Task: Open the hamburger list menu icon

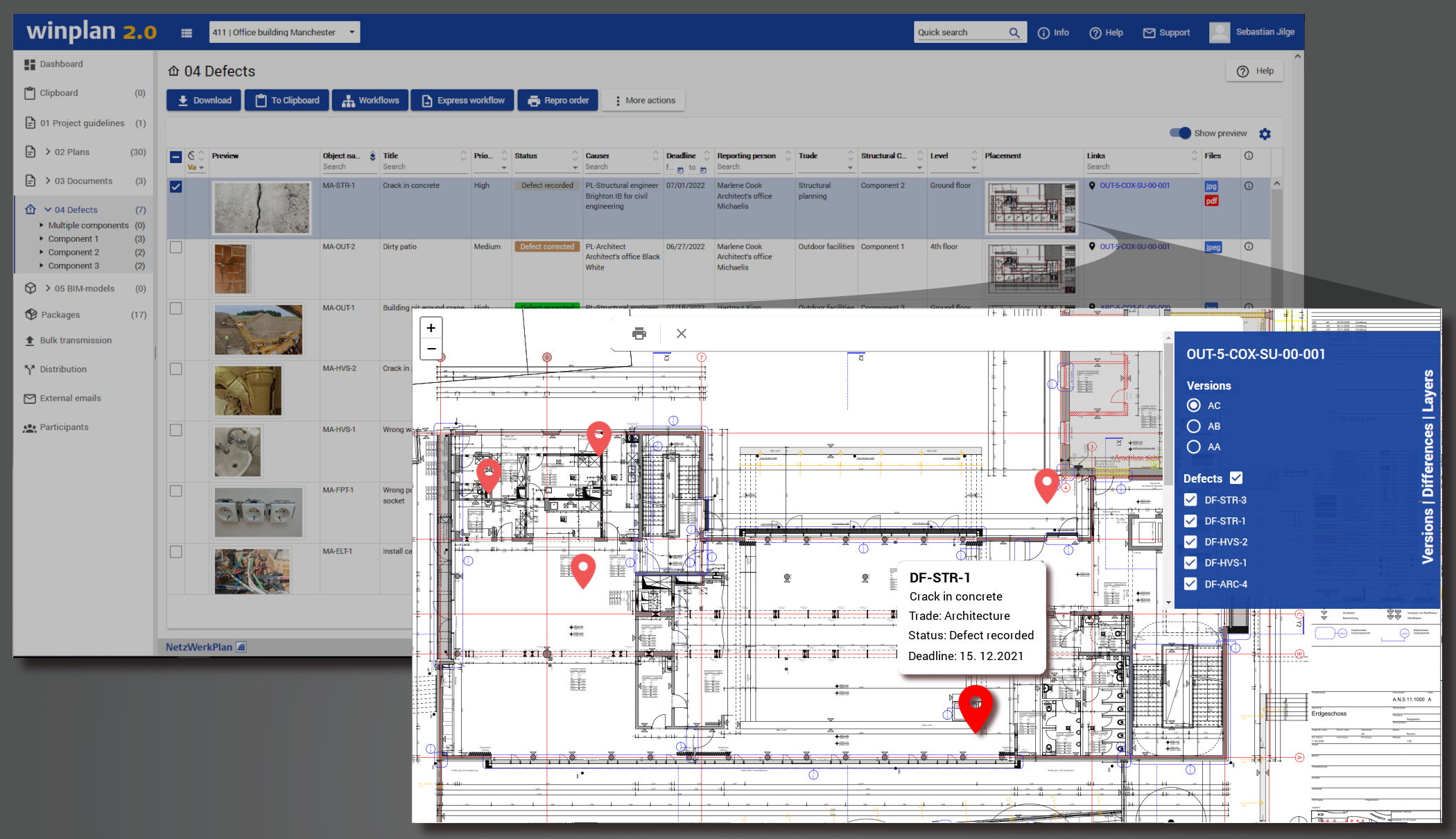Action: (x=187, y=33)
